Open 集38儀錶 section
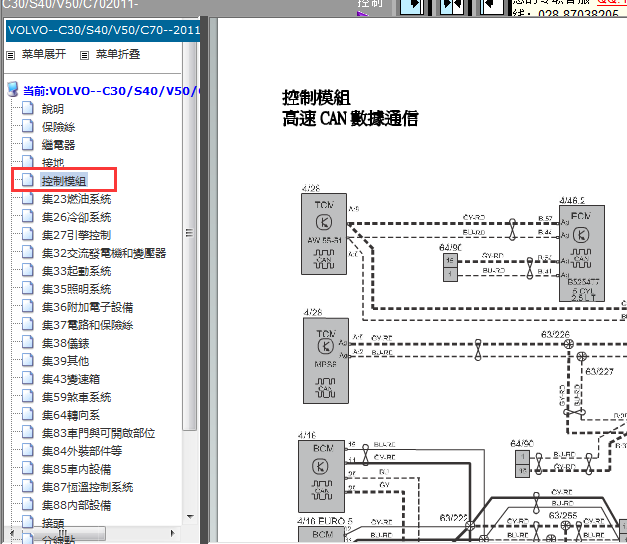627x544 pixels. coord(65,343)
